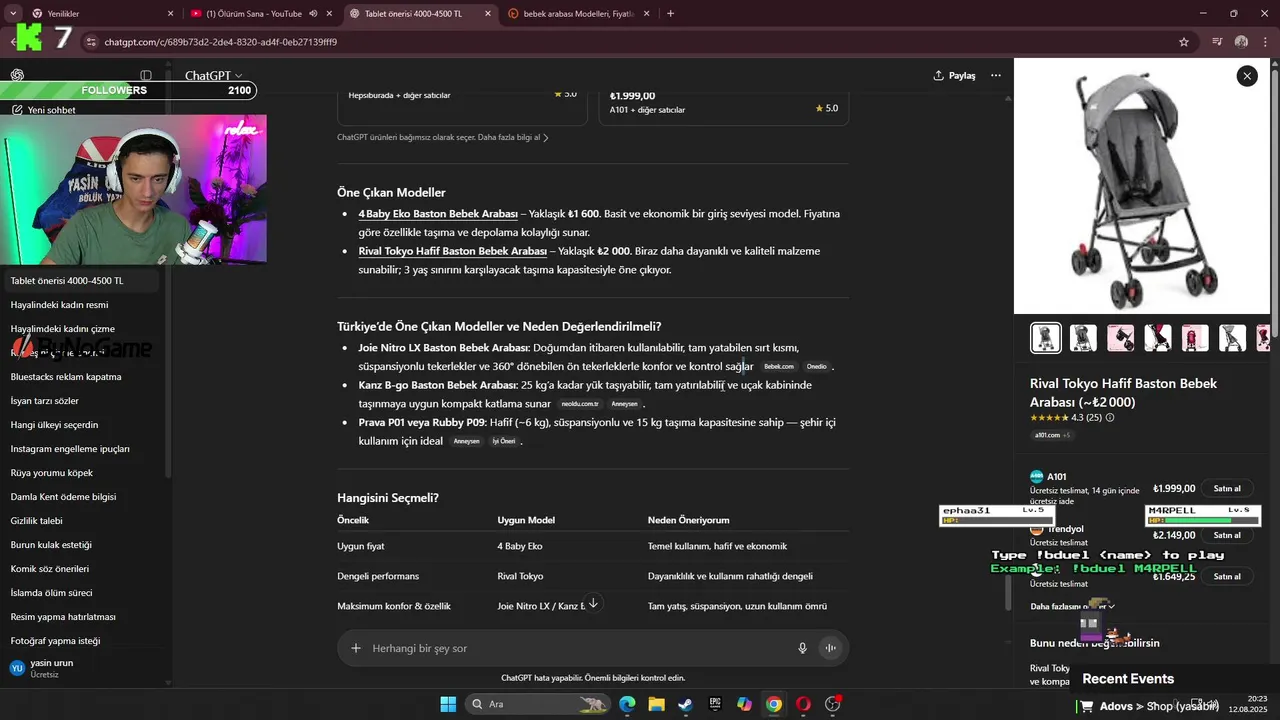Open the Tablet önerisi 4000-4500 TL chat
Image resolution: width=1280 pixels, height=720 pixels.
pyautogui.click(x=81, y=281)
